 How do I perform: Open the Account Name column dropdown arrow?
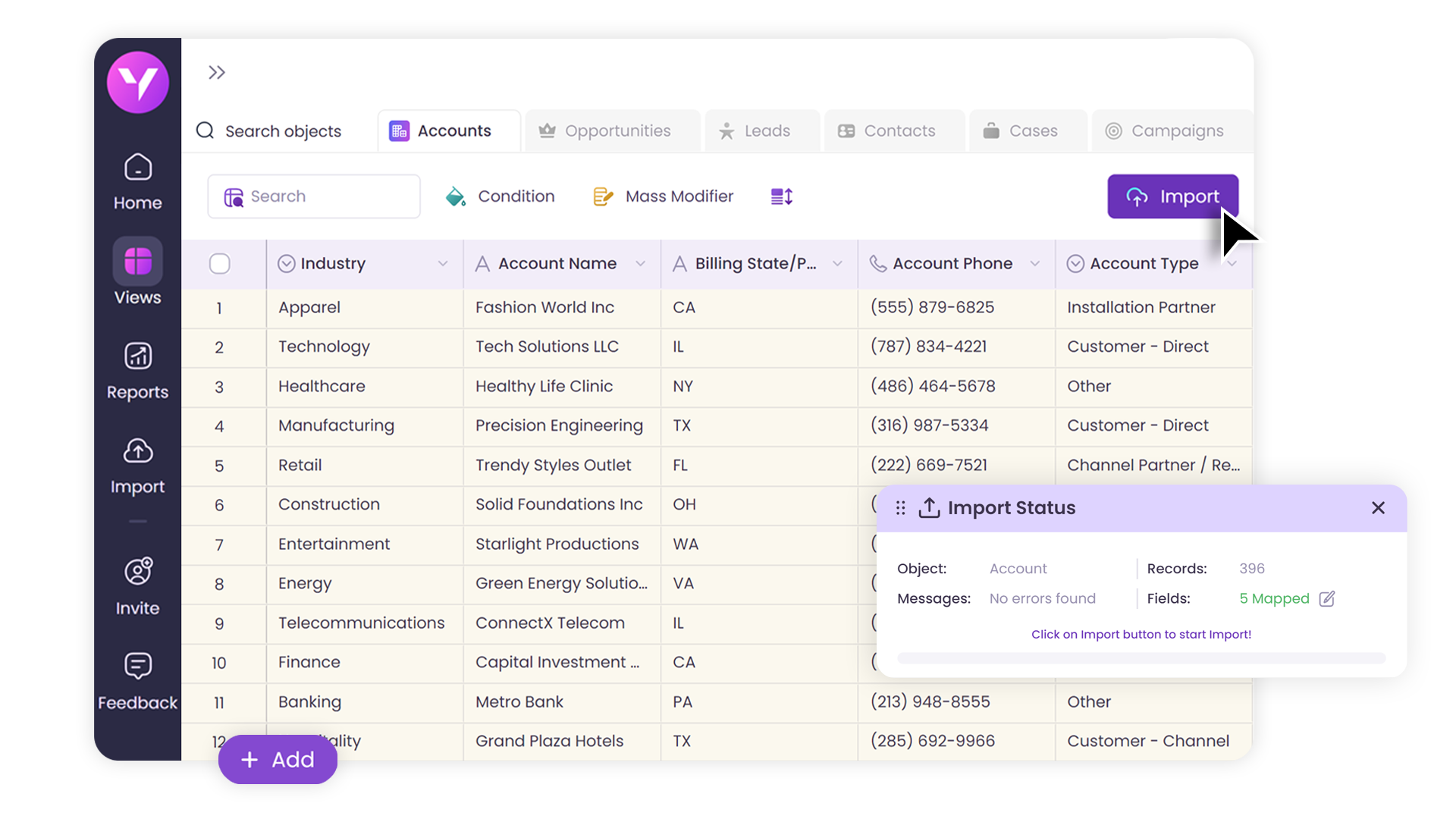(x=640, y=264)
